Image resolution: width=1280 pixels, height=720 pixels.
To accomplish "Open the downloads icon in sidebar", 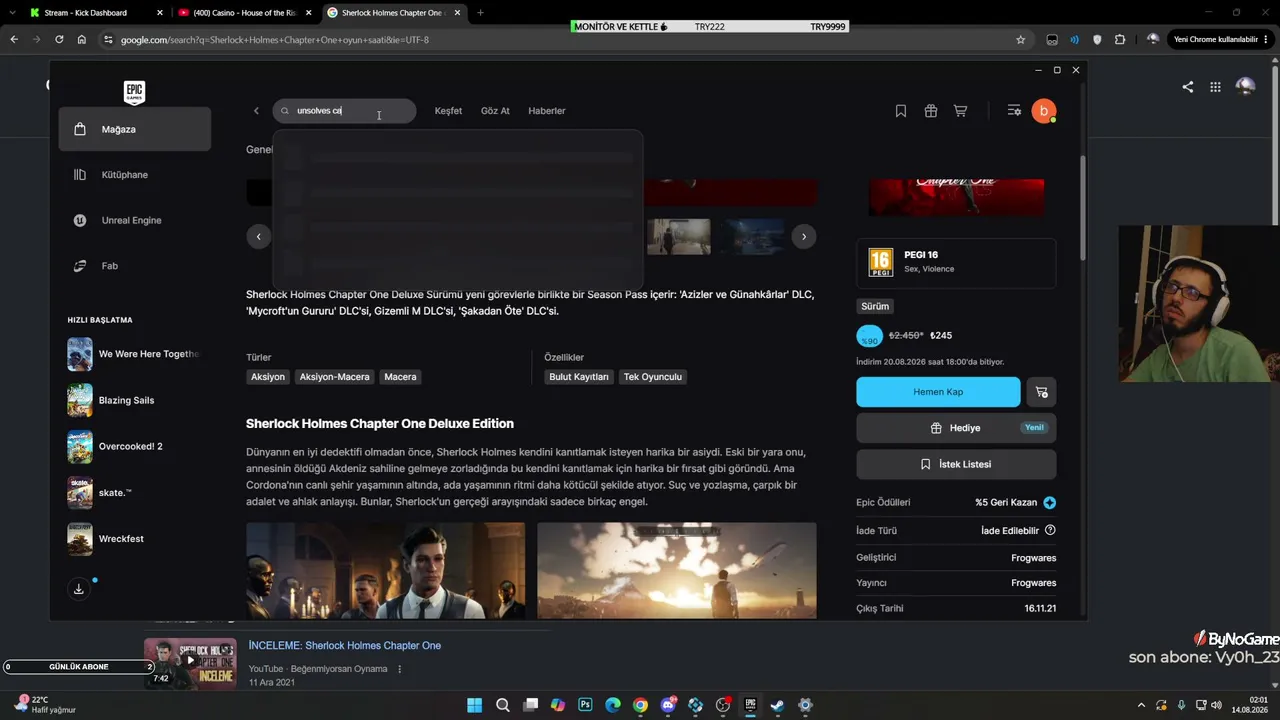I will click(79, 589).
